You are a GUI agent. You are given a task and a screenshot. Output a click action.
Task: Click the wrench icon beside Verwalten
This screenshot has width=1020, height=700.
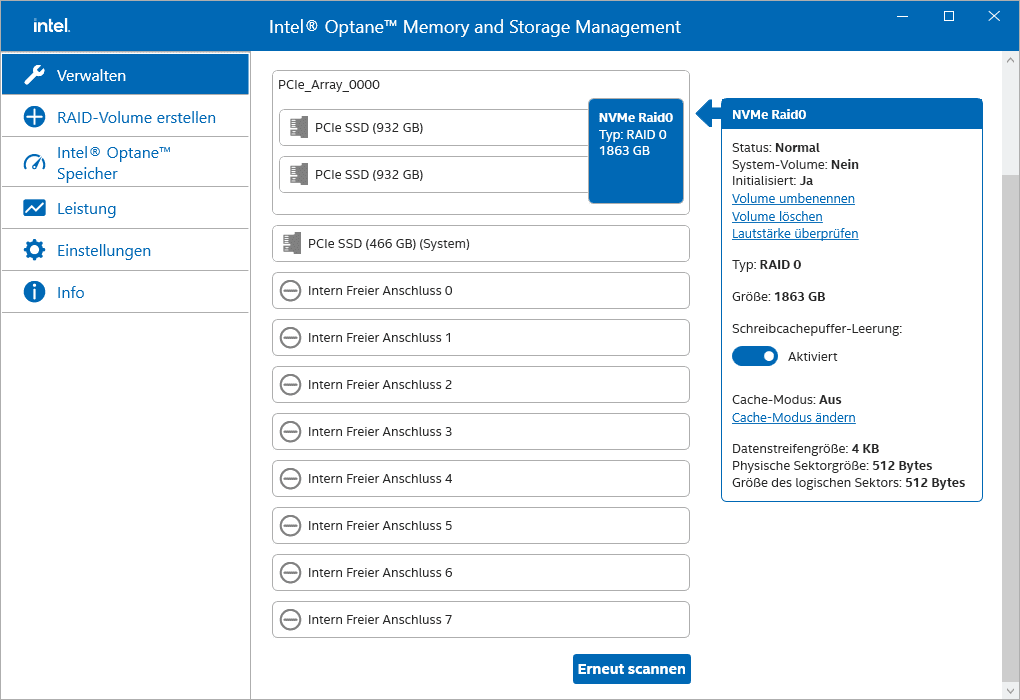click(x=34, y=75)
